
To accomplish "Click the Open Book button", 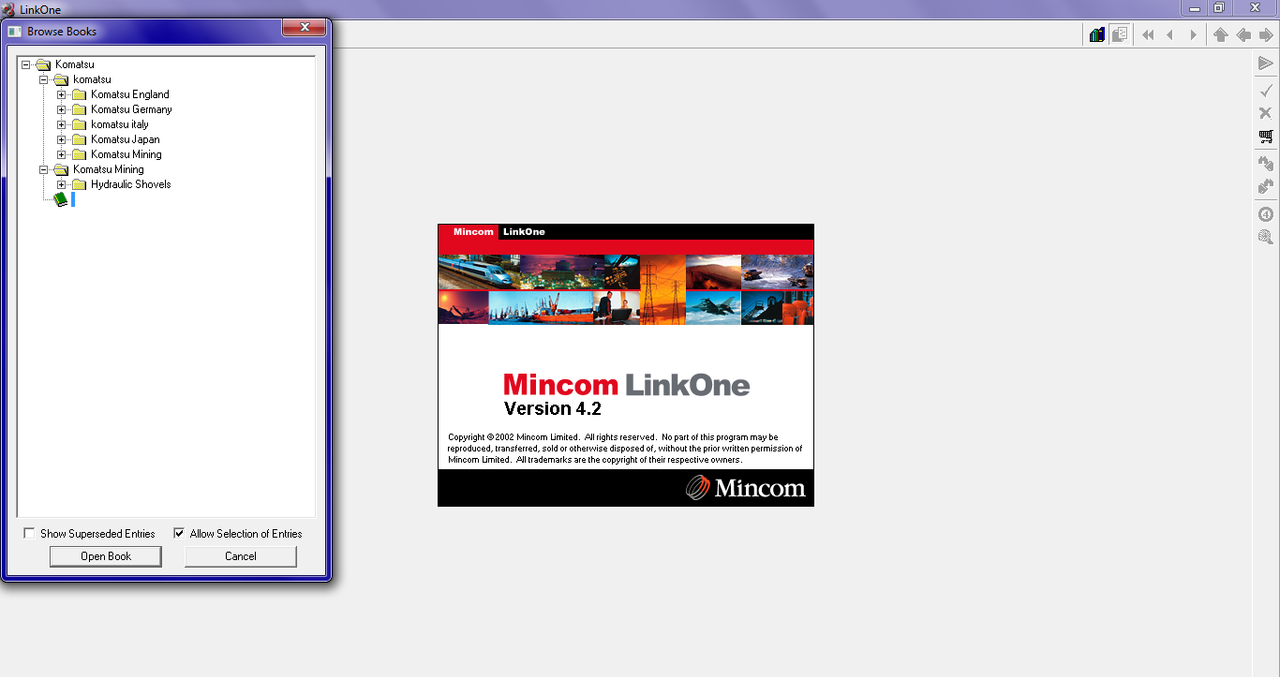I will [105, 556].
